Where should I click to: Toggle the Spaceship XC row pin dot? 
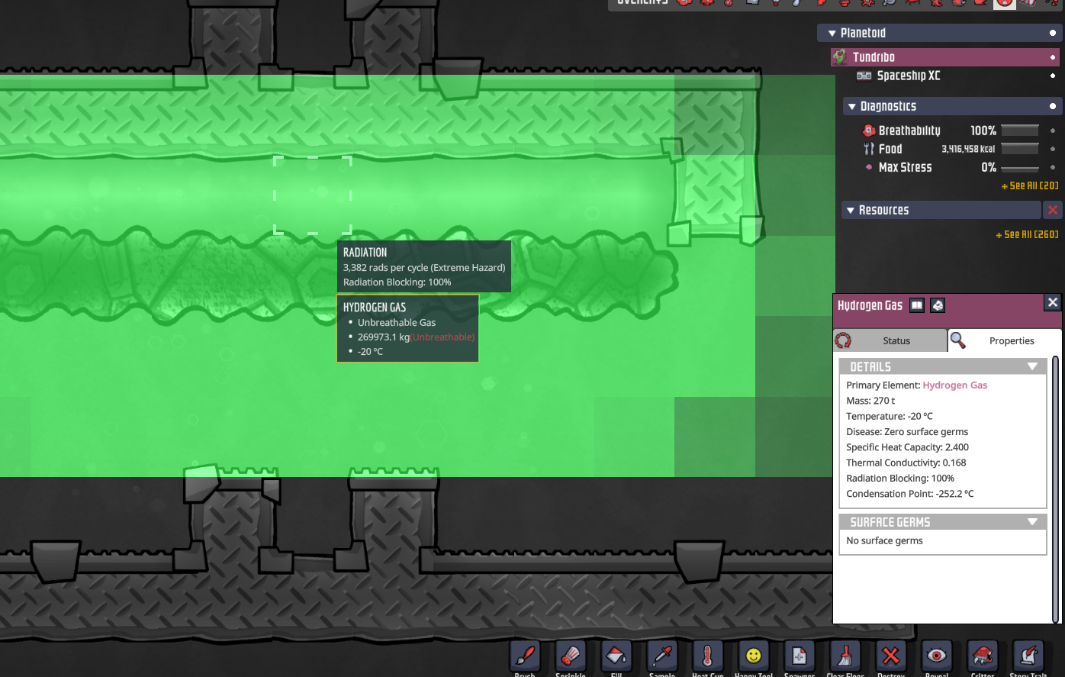pyautogui.click(x=1053, y=75)
